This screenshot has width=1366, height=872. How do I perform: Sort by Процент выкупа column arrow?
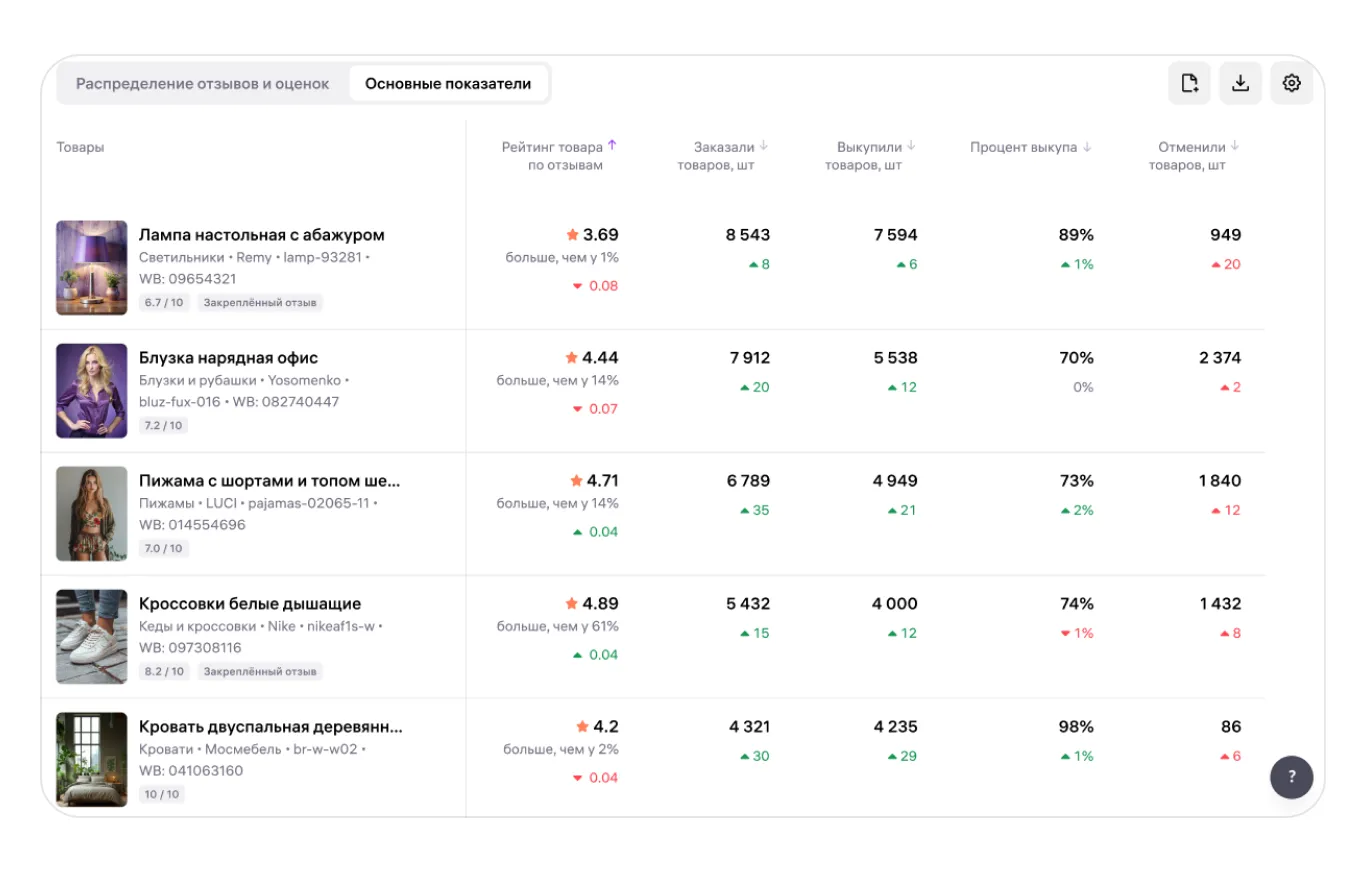pyautogui.click(x=1087, y=147)
